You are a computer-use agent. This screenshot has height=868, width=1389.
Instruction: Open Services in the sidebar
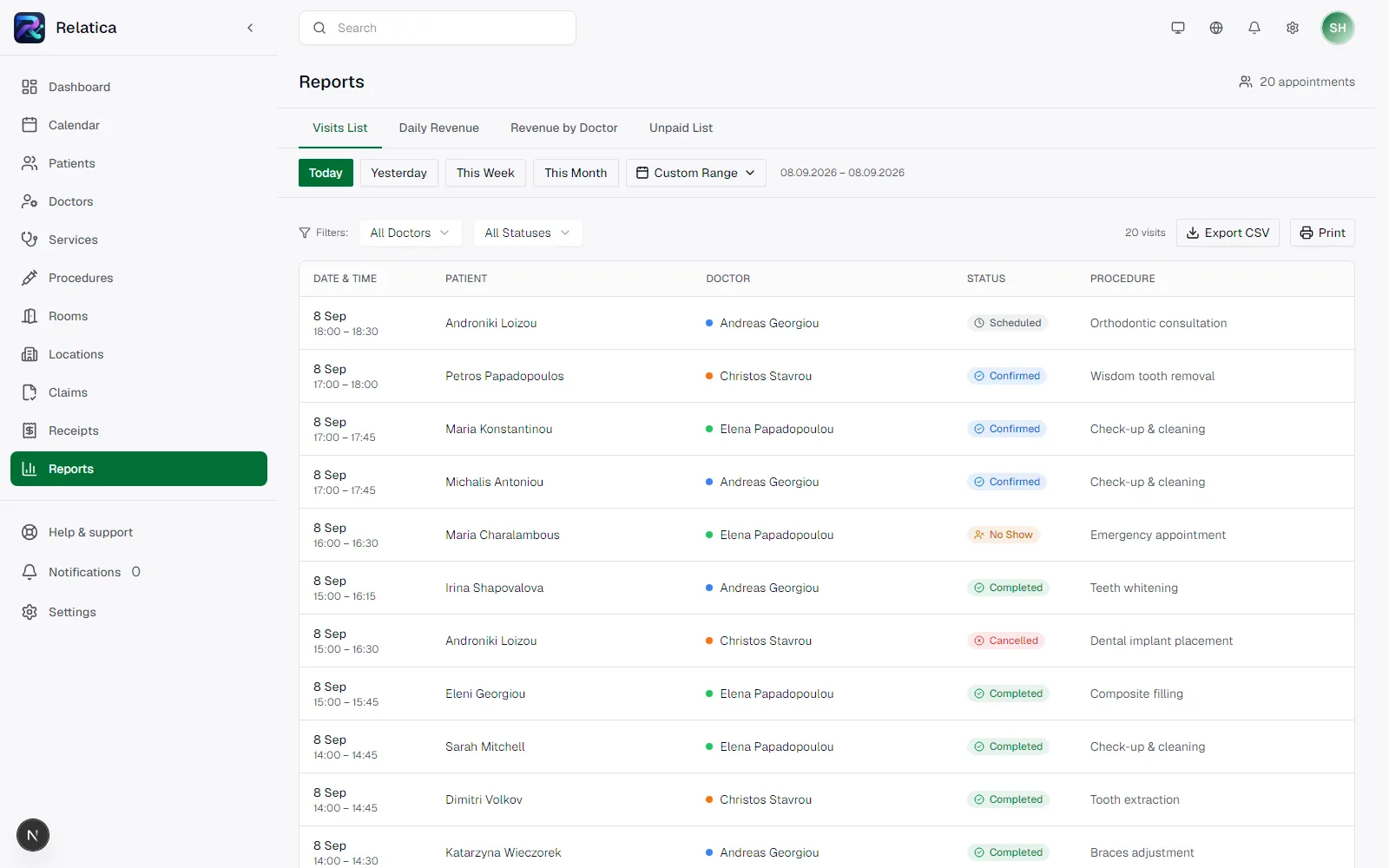(x=139, y=240)
